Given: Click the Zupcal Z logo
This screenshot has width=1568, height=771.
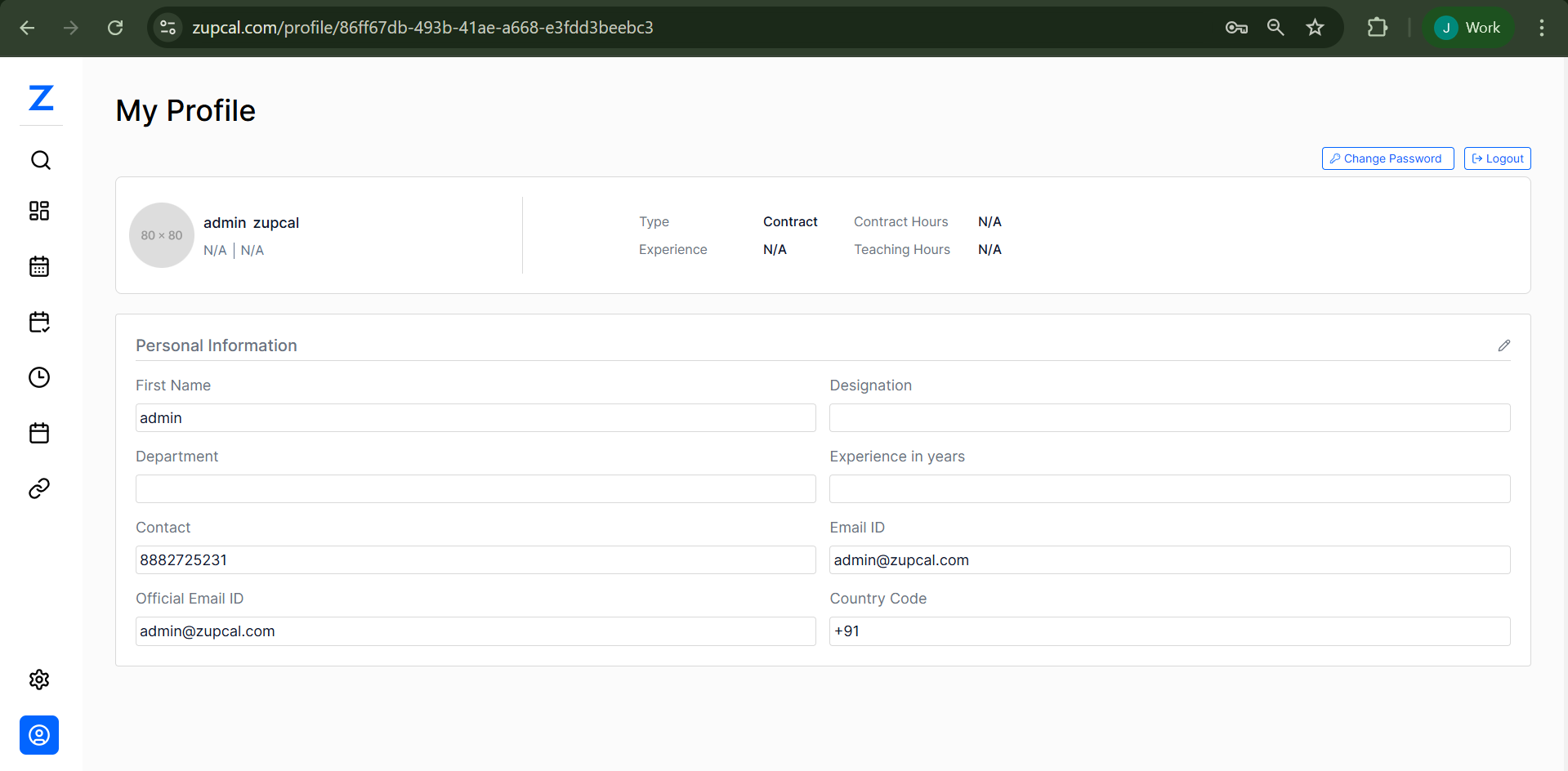Looking at the screenshot, I should 41,98.
